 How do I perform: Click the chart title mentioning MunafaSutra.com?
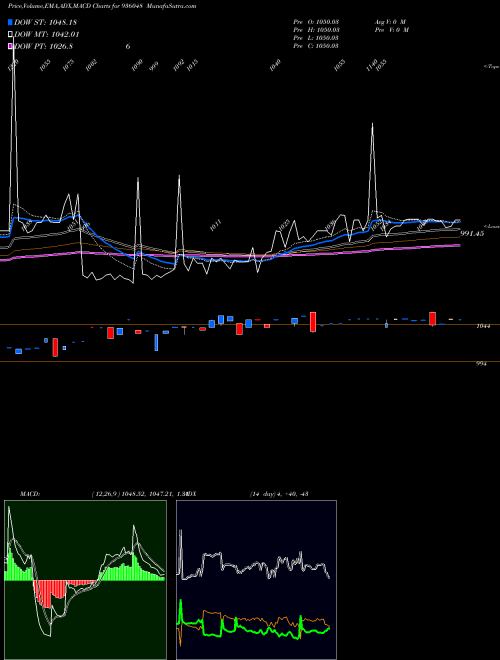click(x=102, y=6)
